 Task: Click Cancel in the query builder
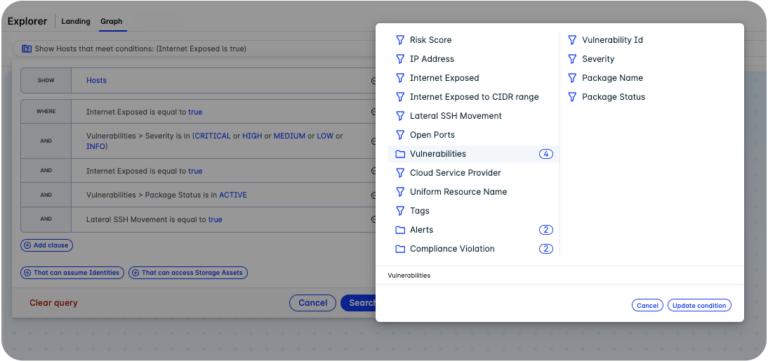click(x=312, y=303)
